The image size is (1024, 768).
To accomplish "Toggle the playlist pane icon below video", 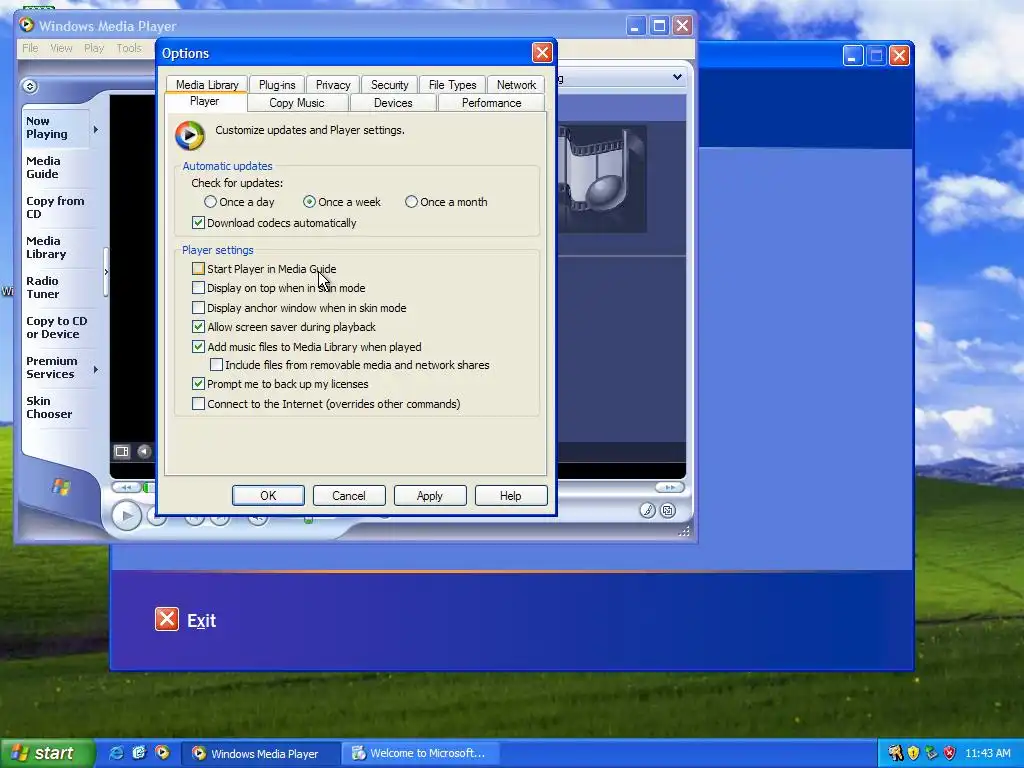I will tap(122, 451).
